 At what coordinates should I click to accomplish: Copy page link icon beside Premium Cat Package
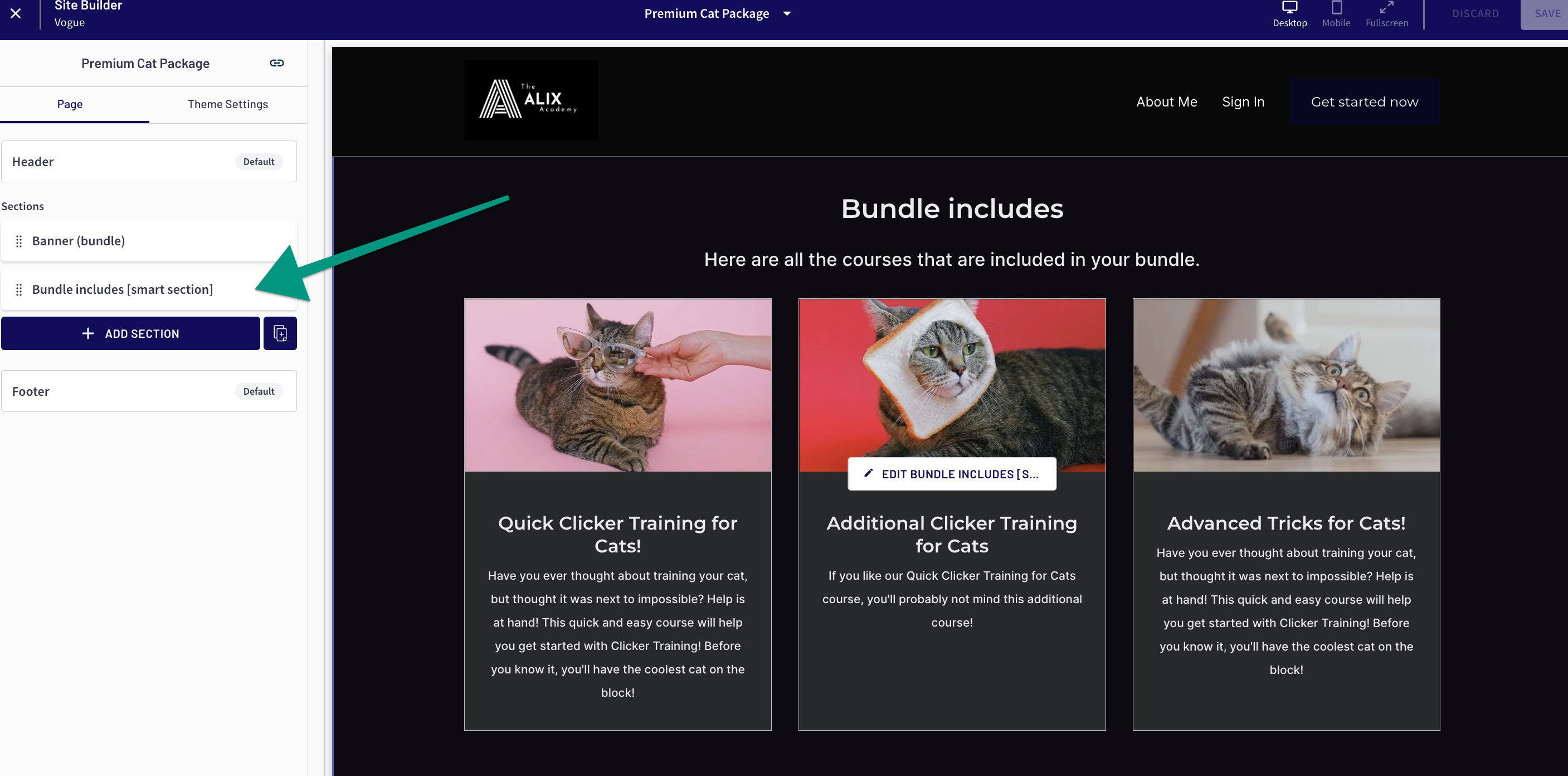coord(277,63)
